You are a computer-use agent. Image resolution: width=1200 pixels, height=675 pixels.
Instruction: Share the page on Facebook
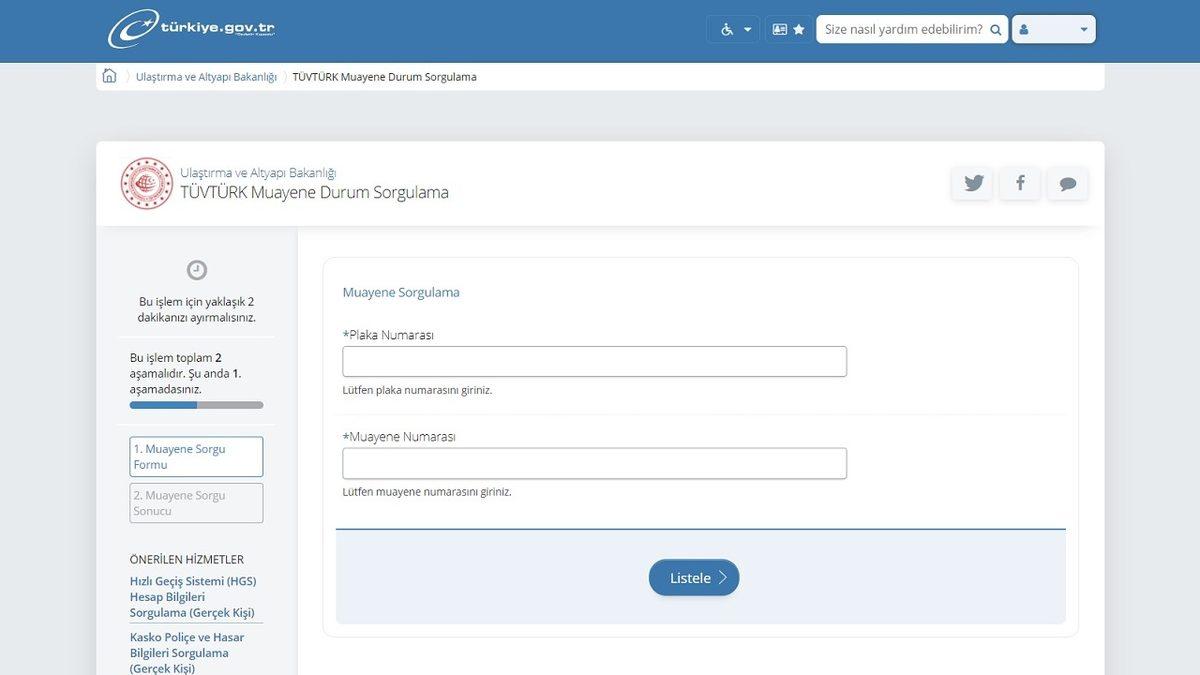pos(1020,183)
